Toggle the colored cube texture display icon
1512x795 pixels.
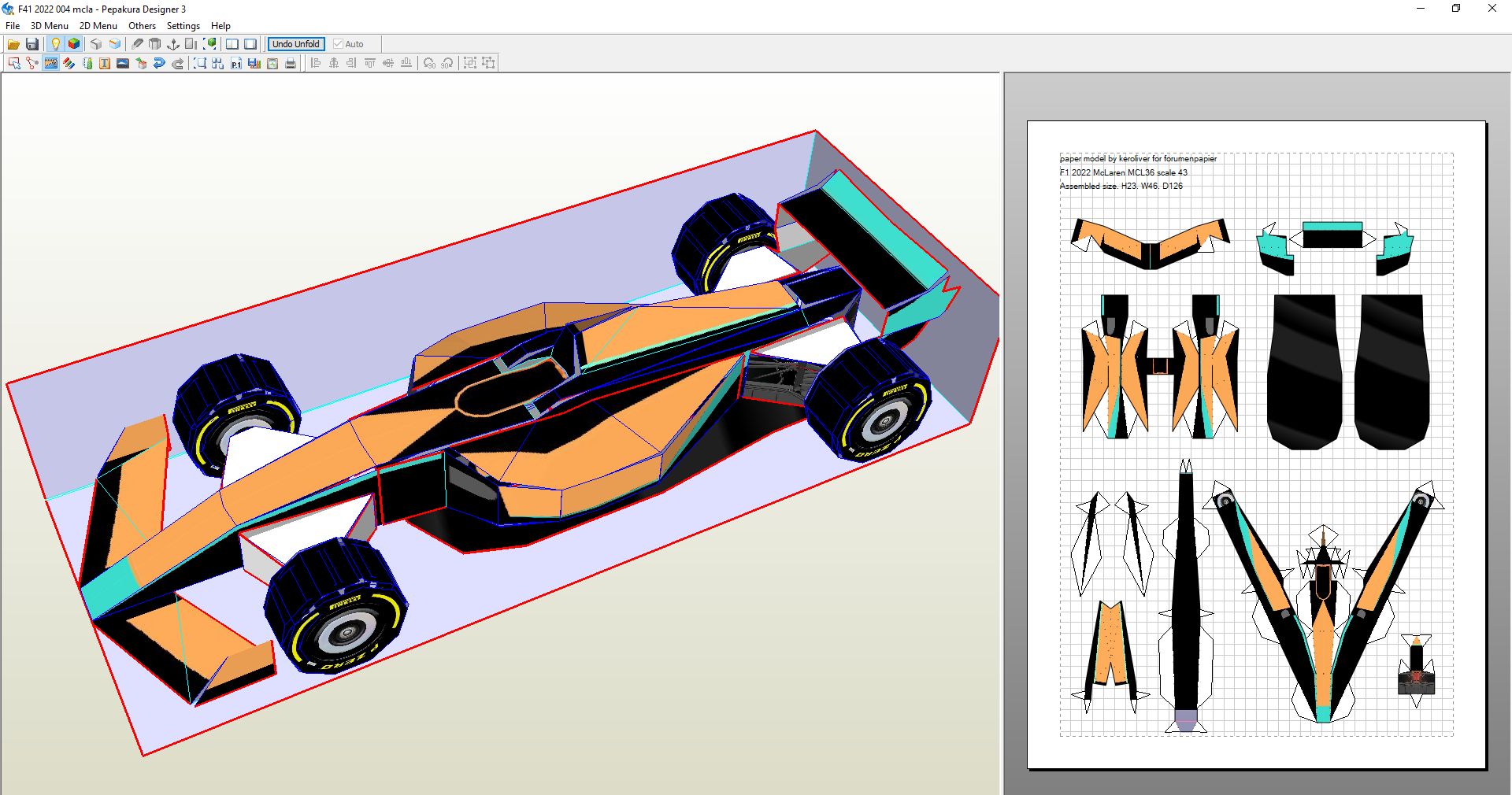point(74,44)
